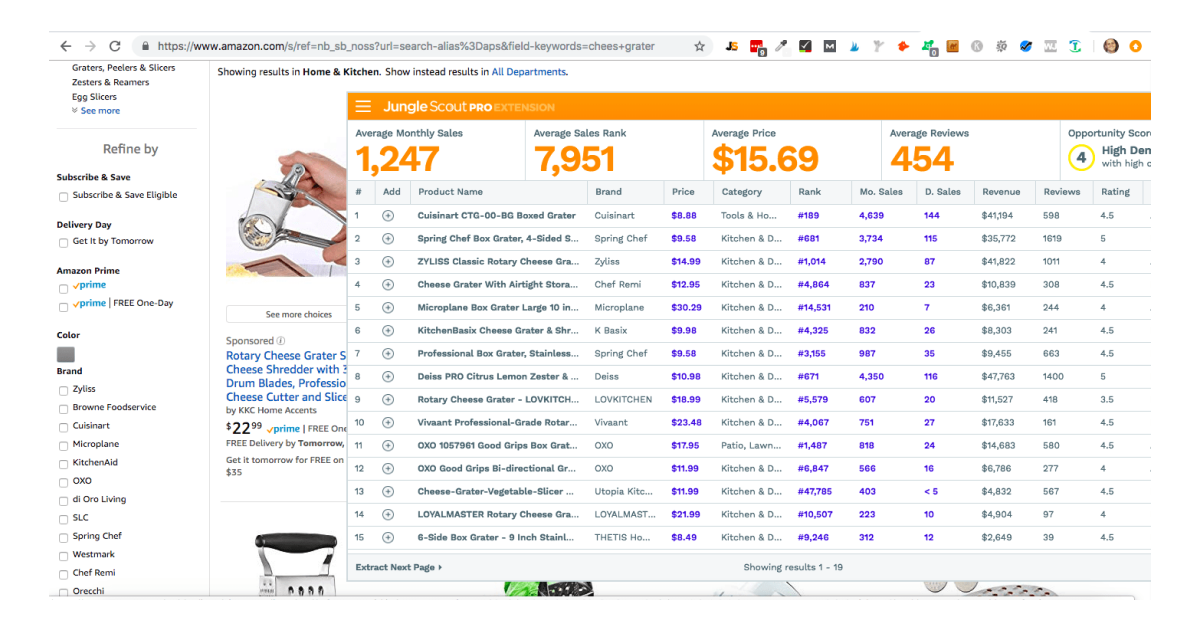
Task: Open Egg Slicers category link
Action: click(94, 97)
